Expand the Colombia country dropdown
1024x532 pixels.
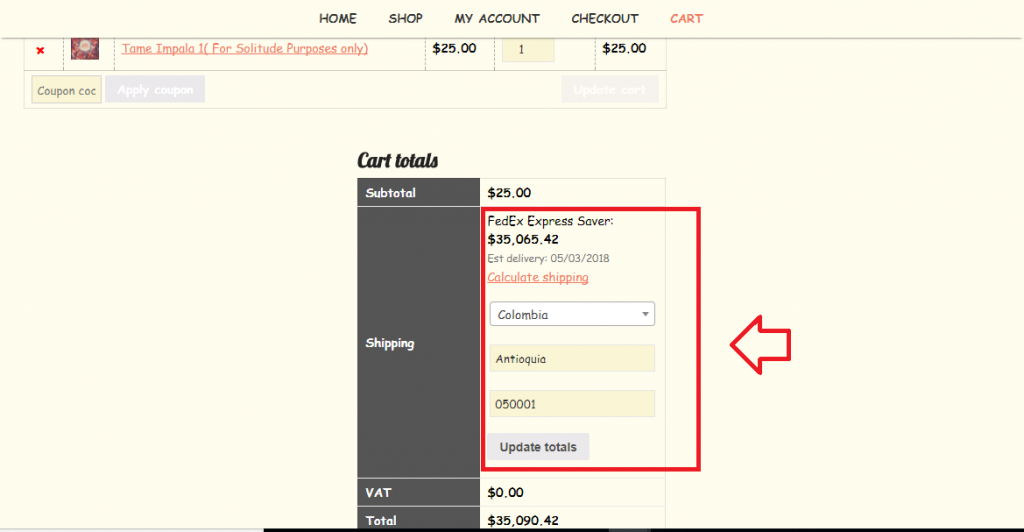572,314
